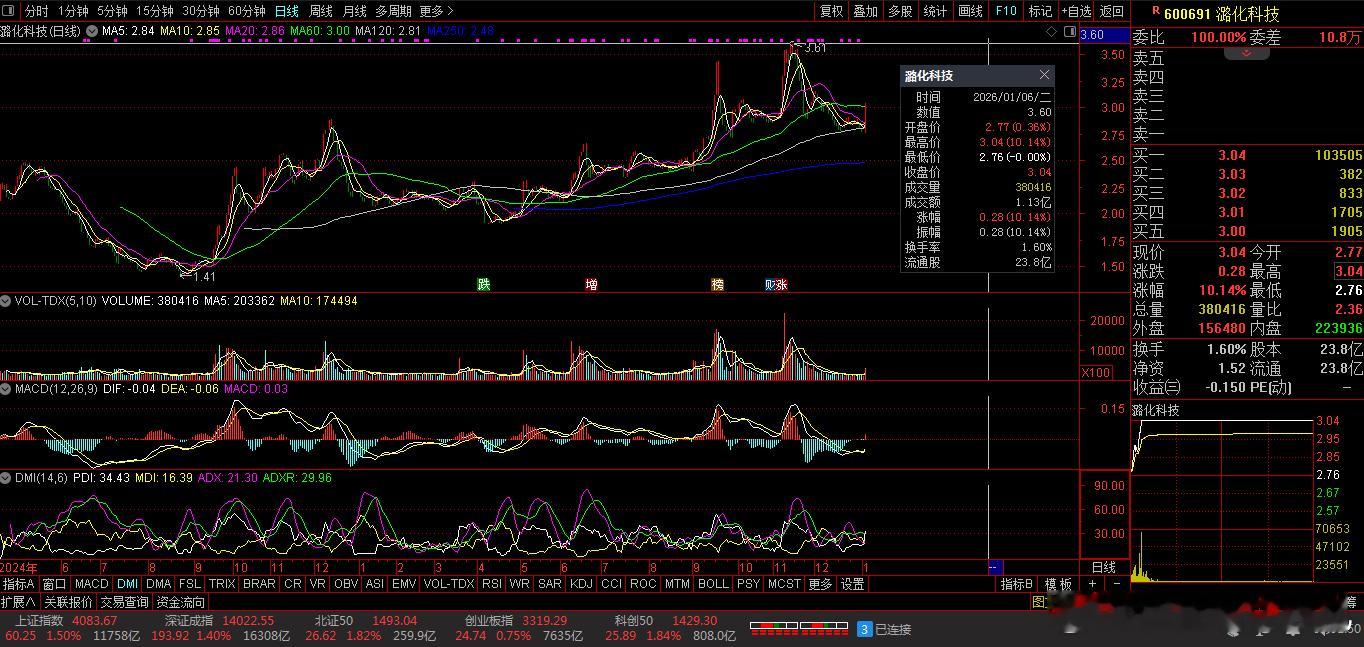Click the blue connection status icon
The width and height of the screenshot is (1364, 647).
pos(864,629)
